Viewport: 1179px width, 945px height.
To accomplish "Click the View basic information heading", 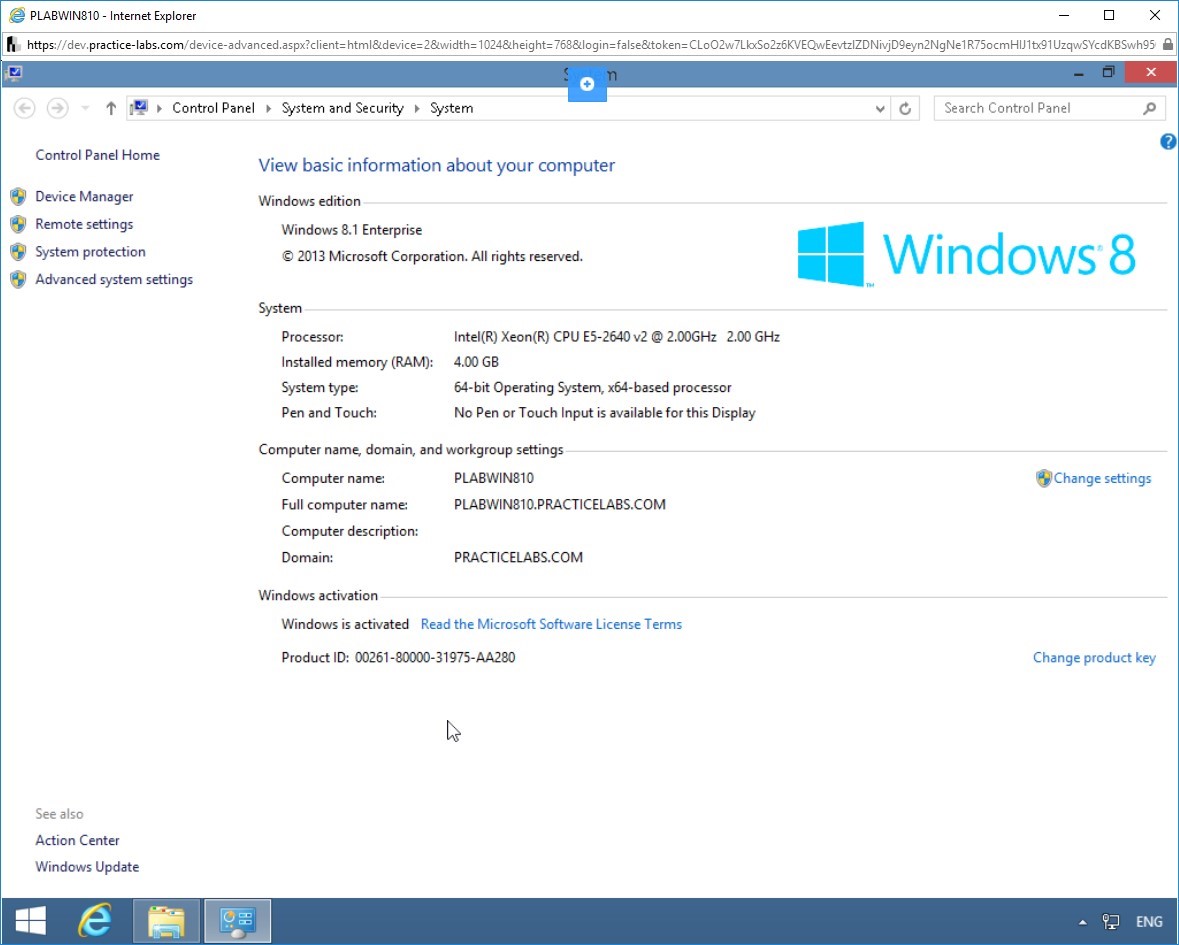I will coord(437,165).
